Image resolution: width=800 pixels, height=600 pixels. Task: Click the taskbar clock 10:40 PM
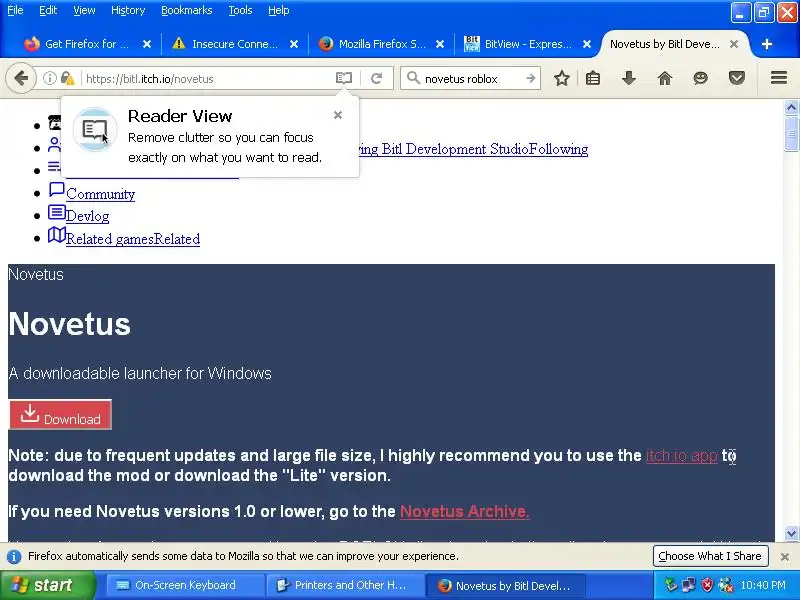[x=763, y=585]
